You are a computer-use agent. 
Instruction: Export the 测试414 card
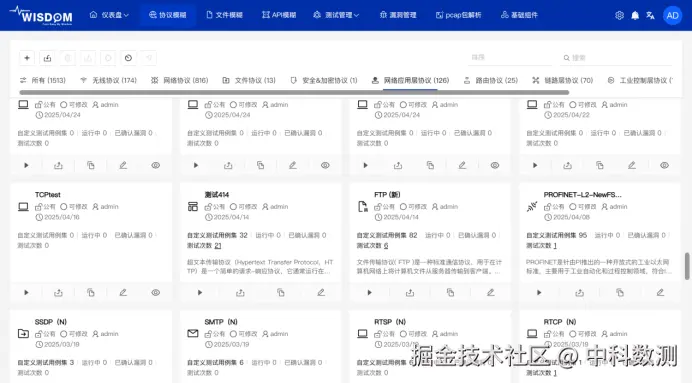(240, 293)
